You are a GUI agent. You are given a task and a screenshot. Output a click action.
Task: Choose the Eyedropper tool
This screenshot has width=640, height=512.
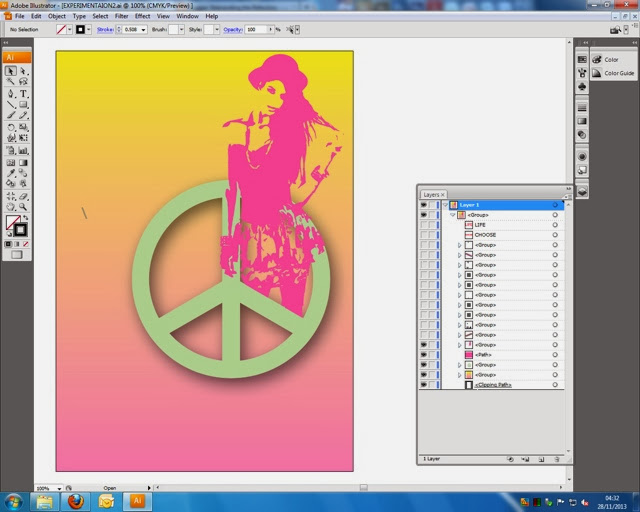pyautogui.click(x=11, y=173)
